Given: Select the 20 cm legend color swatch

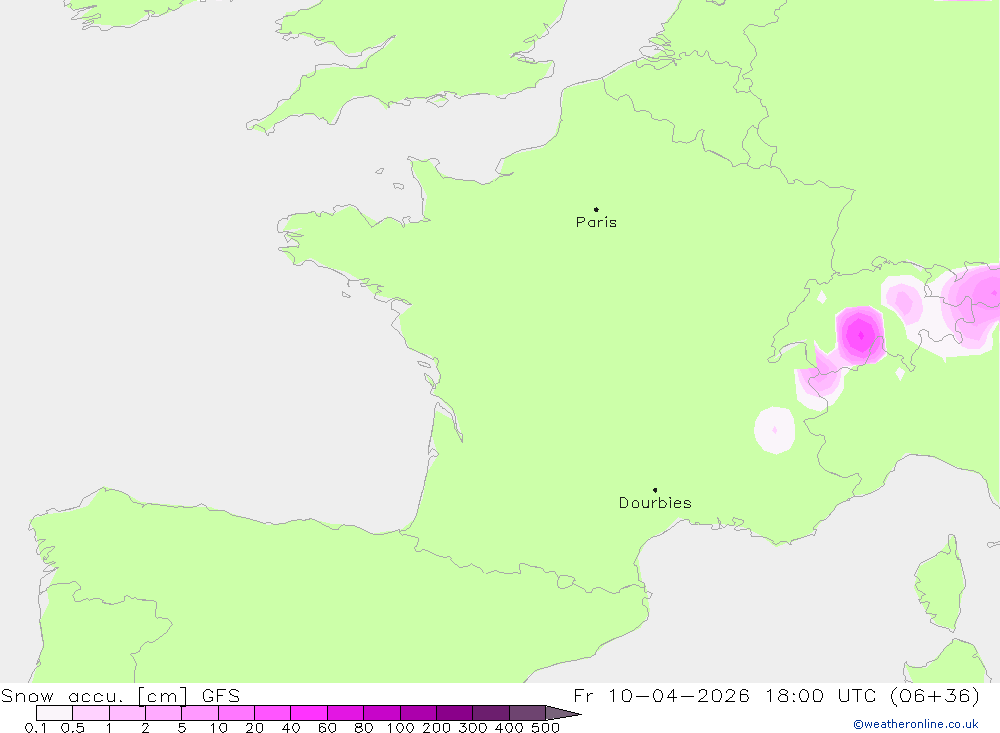Looking at the screenshot, I should [x=272, y=713].
